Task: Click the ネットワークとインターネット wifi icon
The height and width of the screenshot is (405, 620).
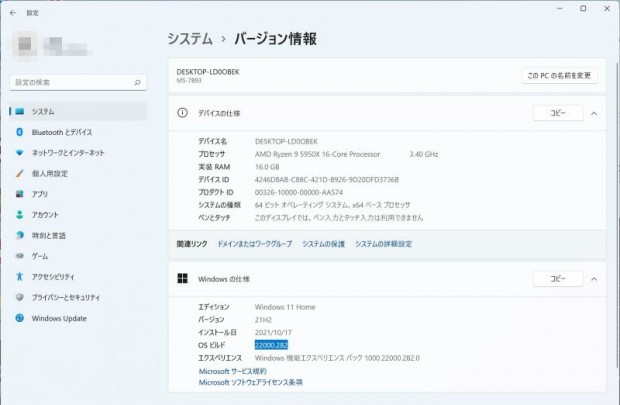Action: [19, 153]
